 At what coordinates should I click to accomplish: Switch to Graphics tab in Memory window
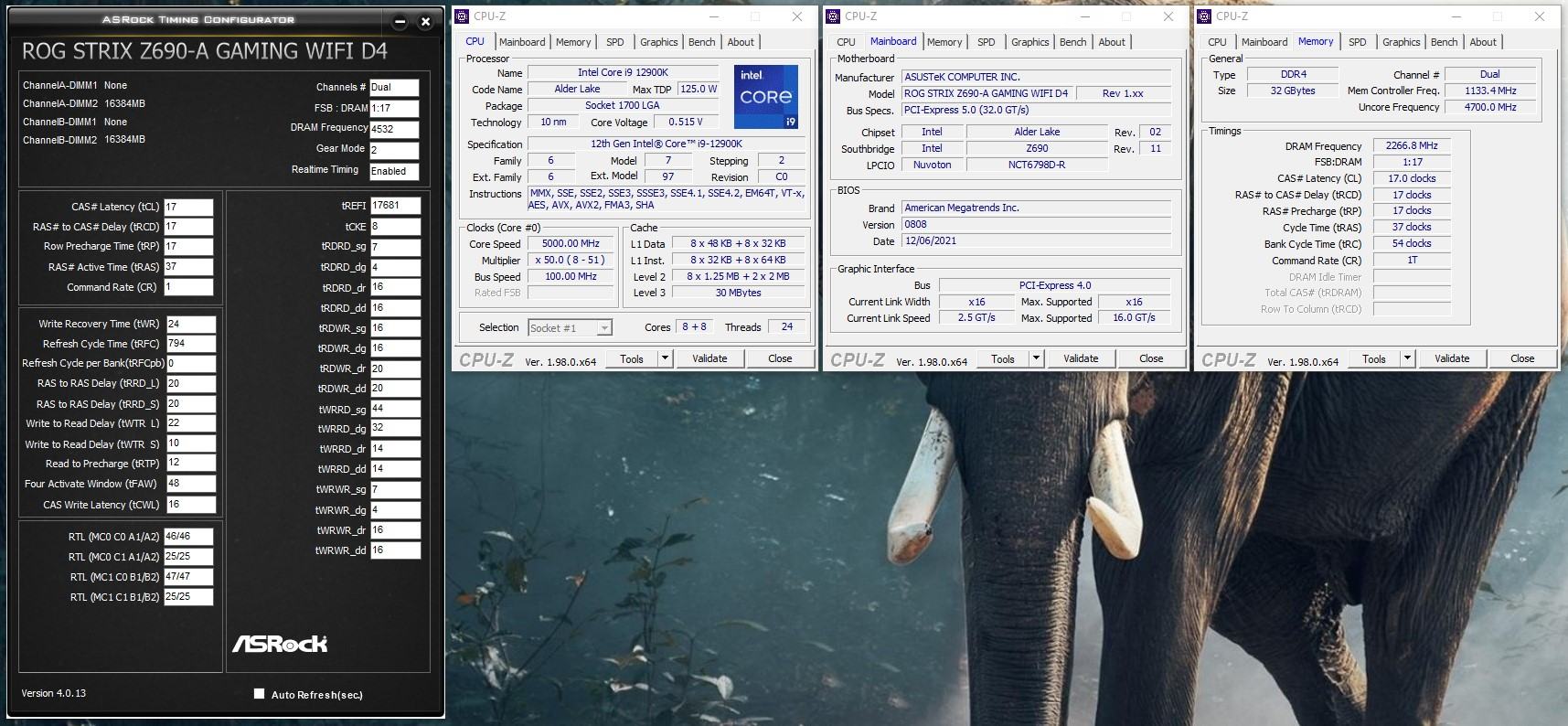pos(1402,42)
